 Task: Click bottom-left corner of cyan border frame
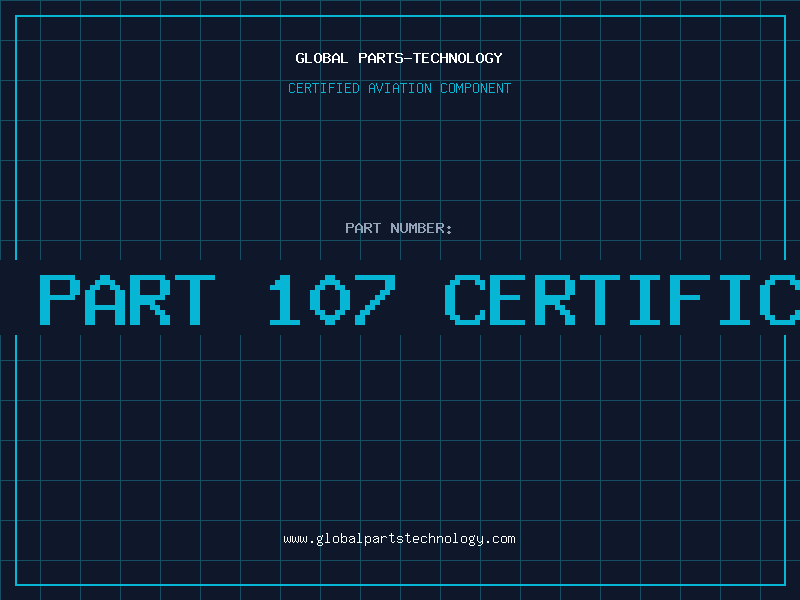click(x=16, y=584)
